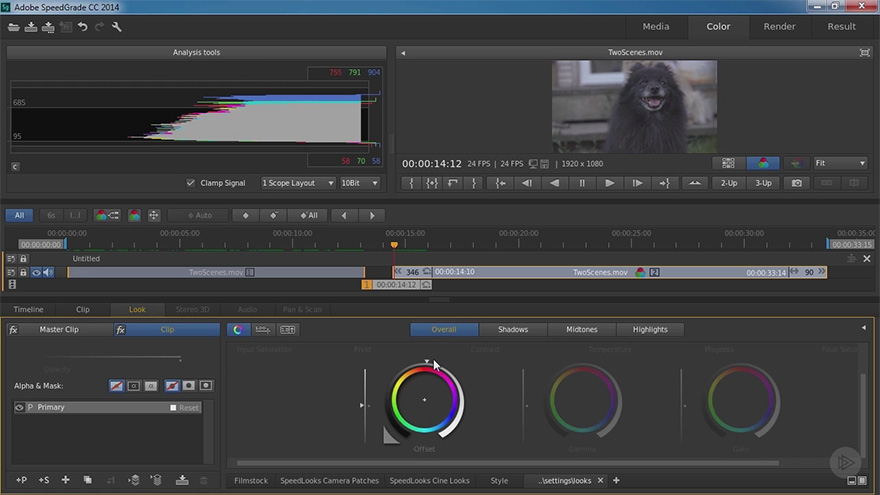Viewport: 880px width, 495px height.
Task: Go to next keyframe arrow
Action: tap(372, 216)
